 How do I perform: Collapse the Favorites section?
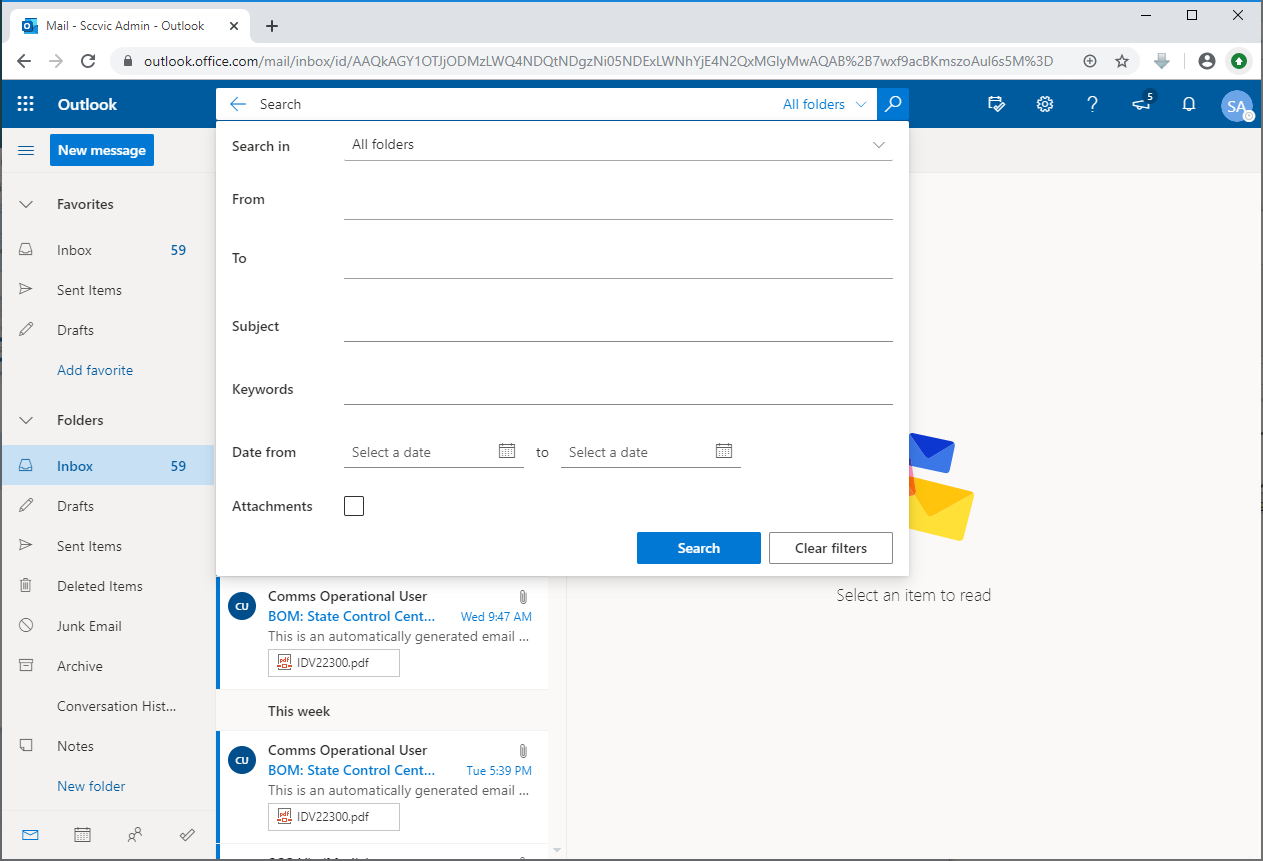click(27, 204)
